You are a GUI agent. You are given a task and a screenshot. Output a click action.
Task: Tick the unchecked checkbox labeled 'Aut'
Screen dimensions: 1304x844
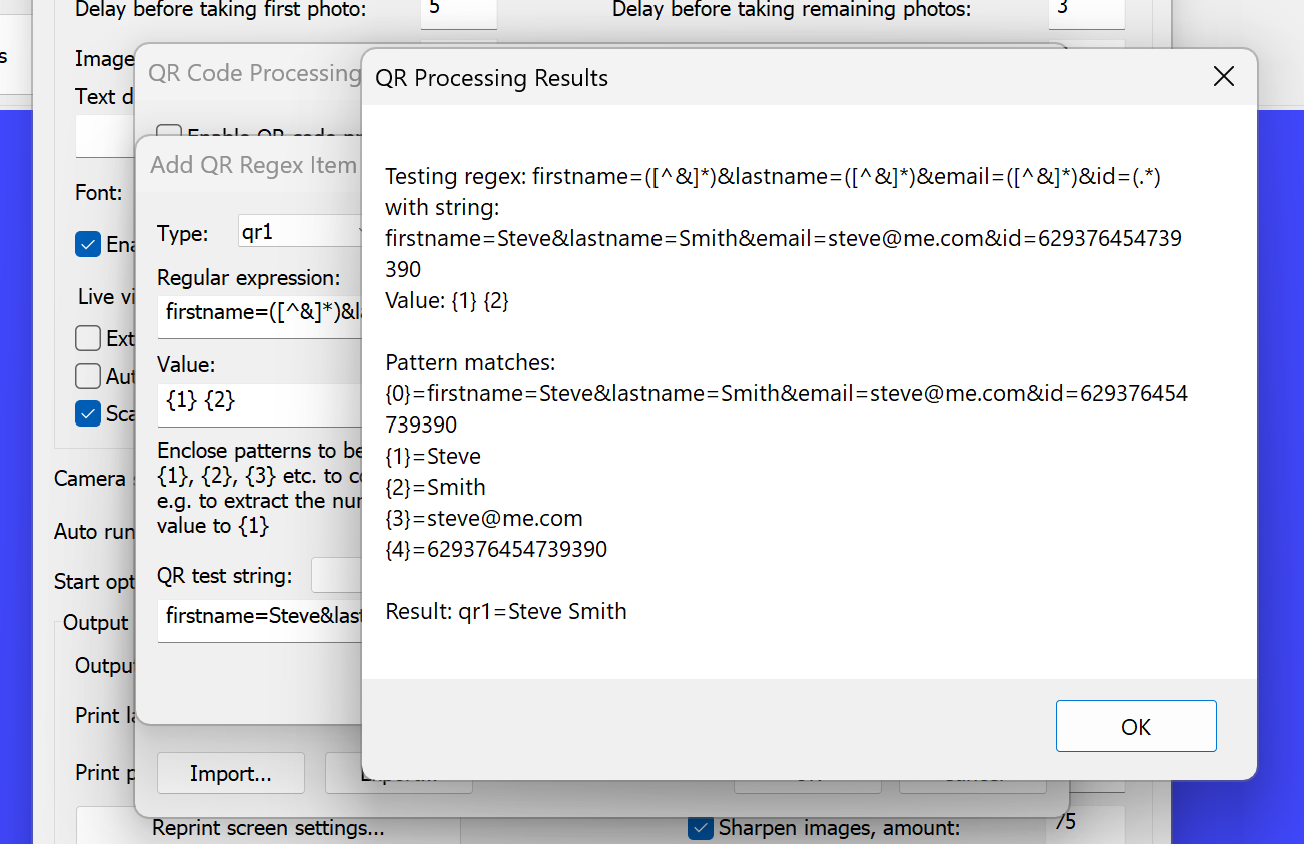click(x=88, y=376)
